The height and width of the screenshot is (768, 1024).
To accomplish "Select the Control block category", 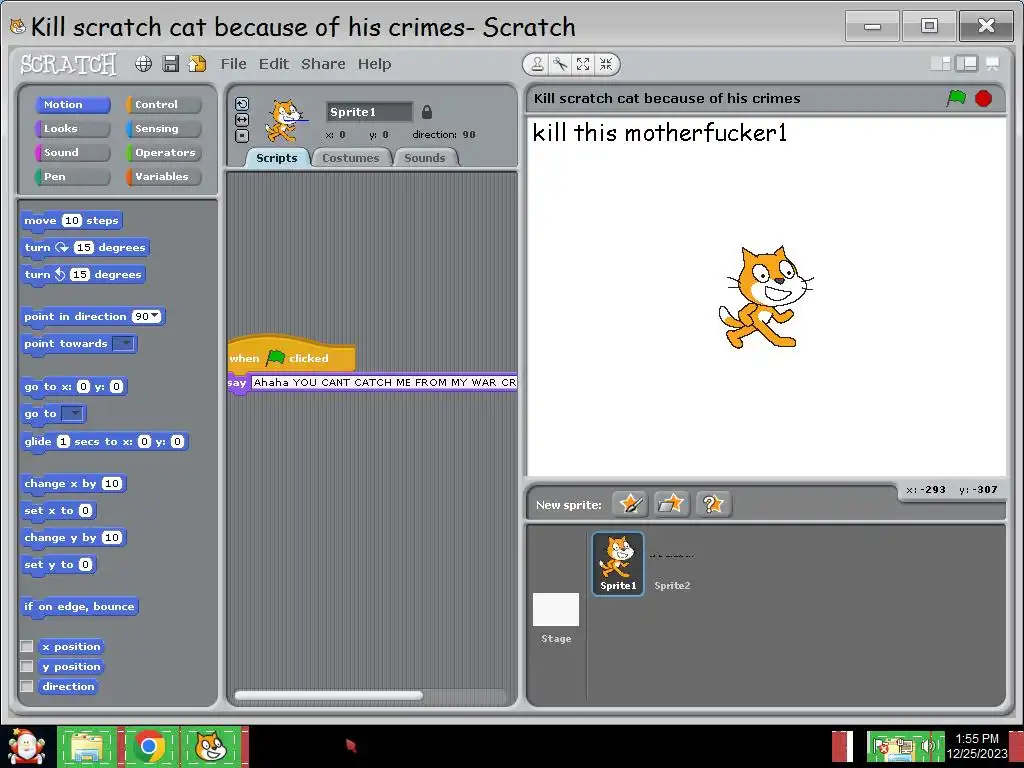I will (163, 104).
